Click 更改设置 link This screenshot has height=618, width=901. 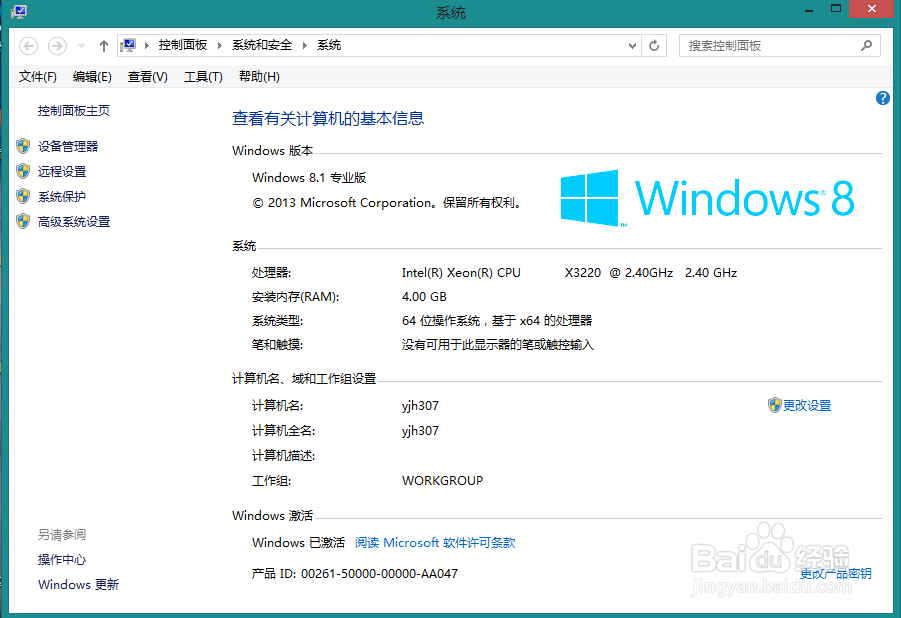click(x=807, y=405)
